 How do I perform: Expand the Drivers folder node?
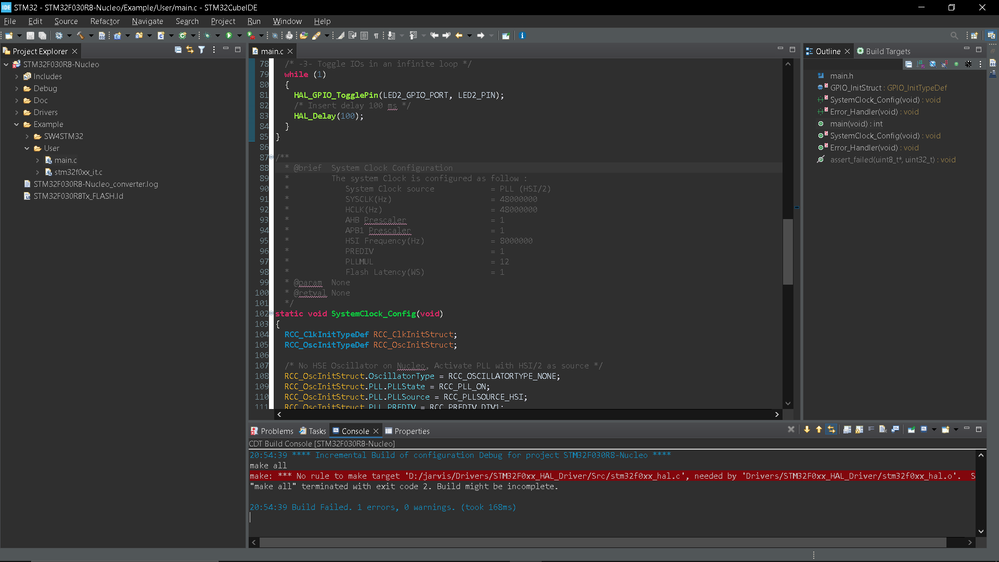pos(17,112)
